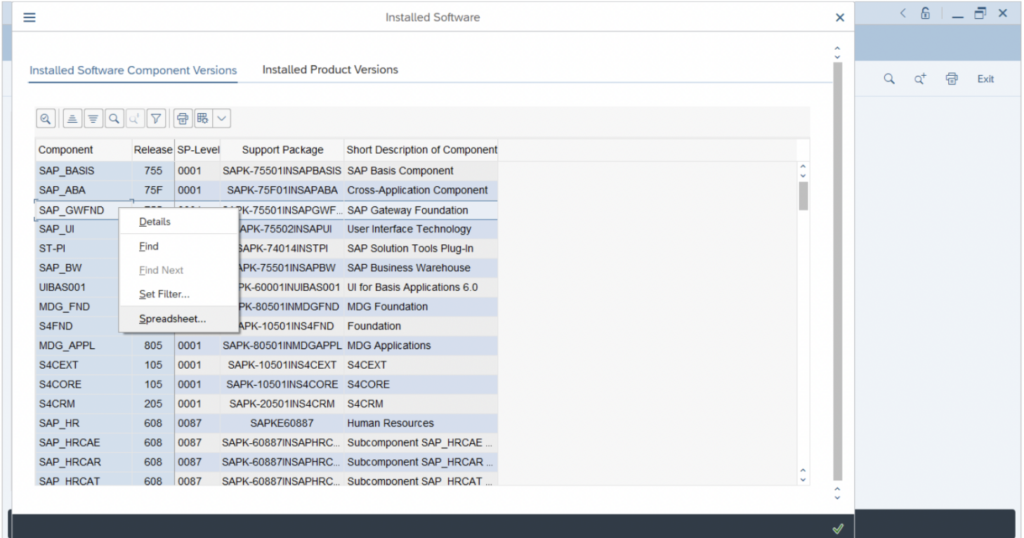Select Details from the context menu
The width and height of the screenshot is (1024, 538).
point(155,222)
